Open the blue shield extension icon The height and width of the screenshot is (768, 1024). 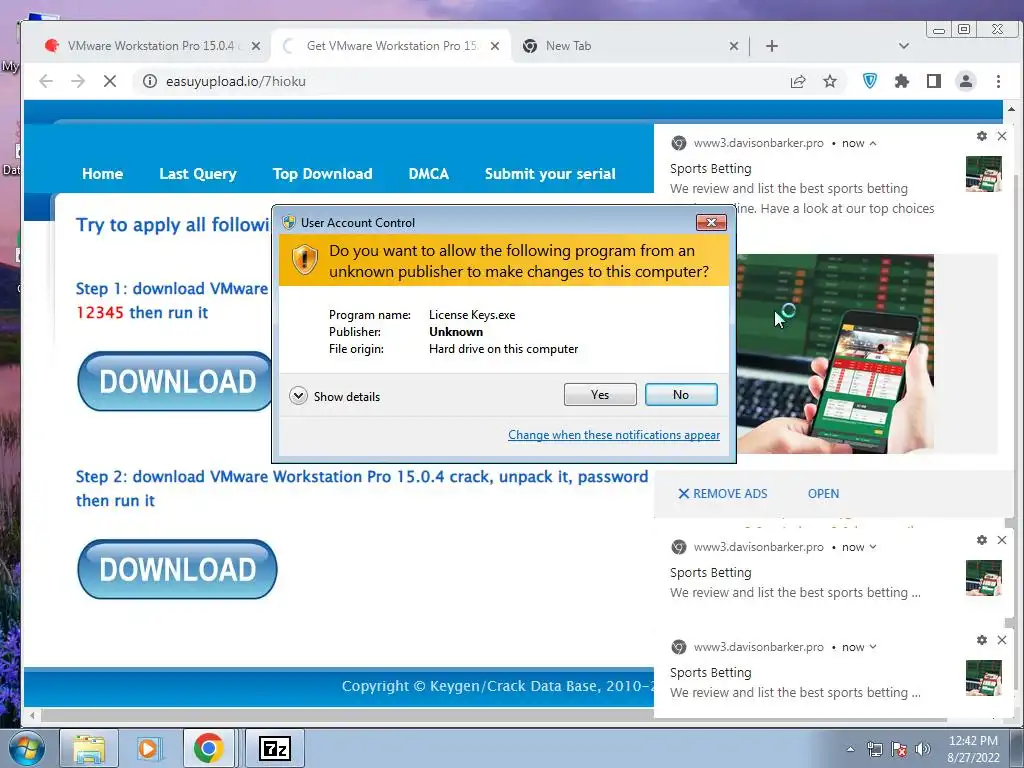(869, 81)
